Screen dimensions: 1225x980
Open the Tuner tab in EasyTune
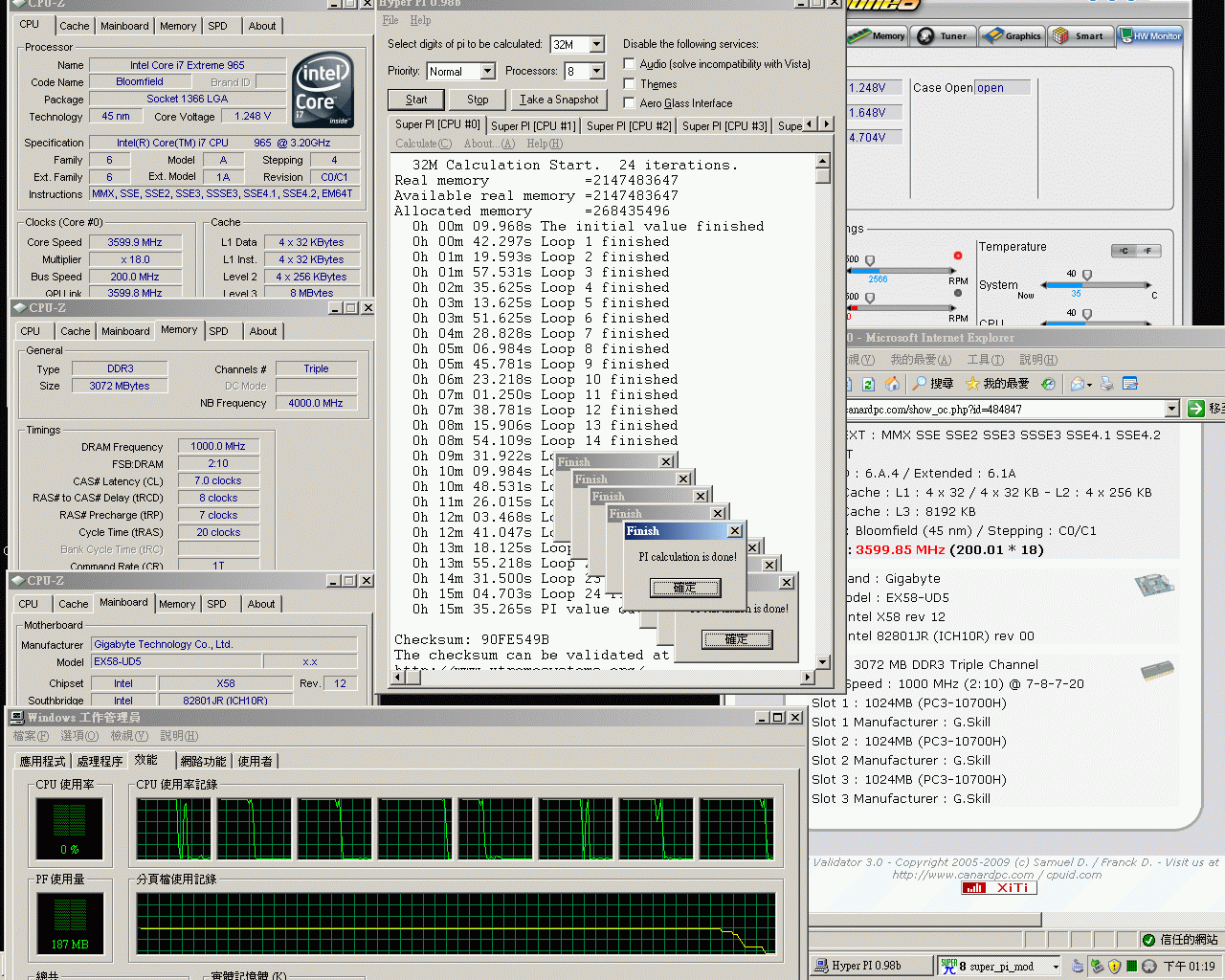coord(943,36)
